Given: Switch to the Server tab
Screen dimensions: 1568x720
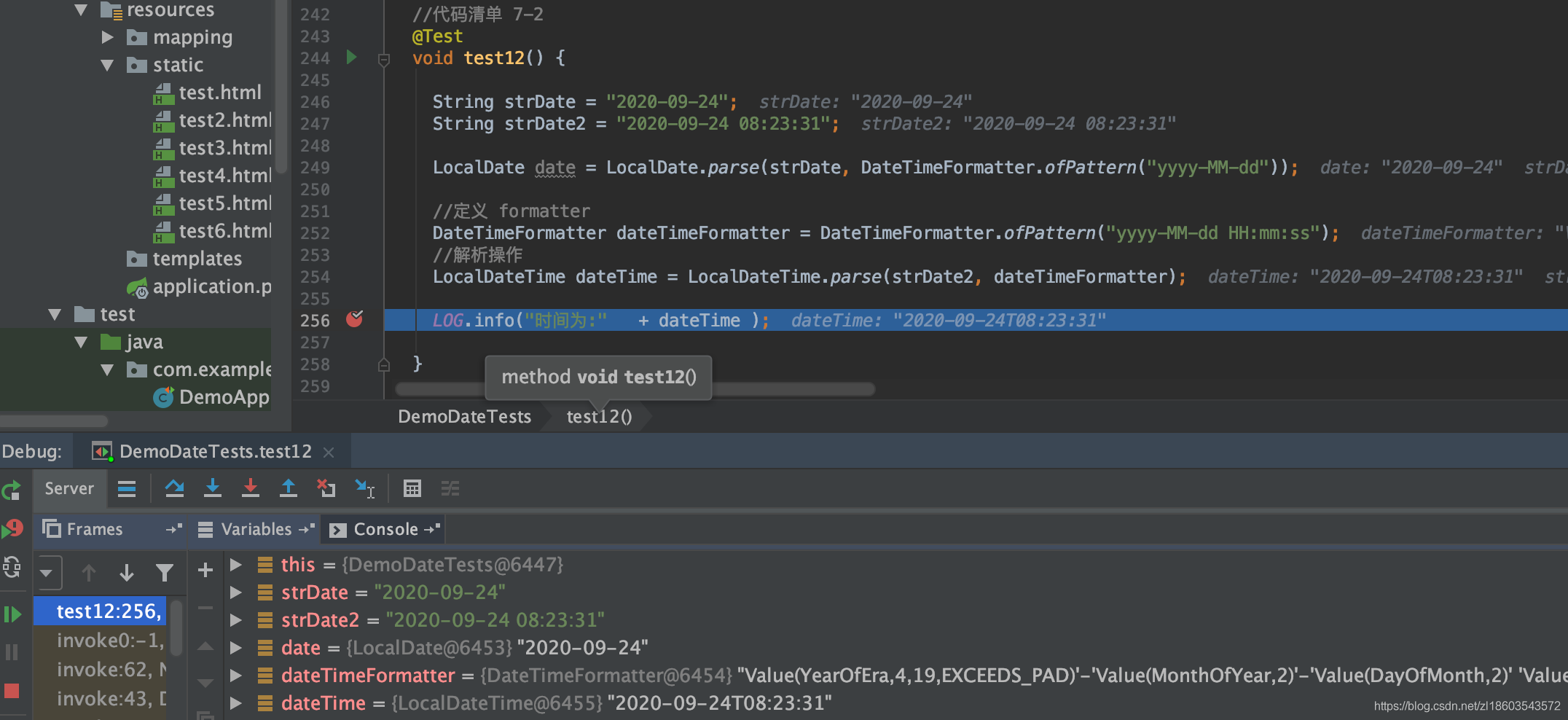Looking at the screenshot, I should point(69,488).
